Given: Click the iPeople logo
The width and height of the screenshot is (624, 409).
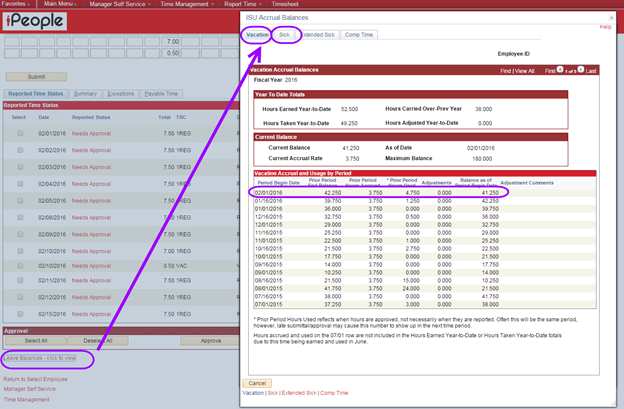Looking at the screenshot, I should (x=35, y=21).
